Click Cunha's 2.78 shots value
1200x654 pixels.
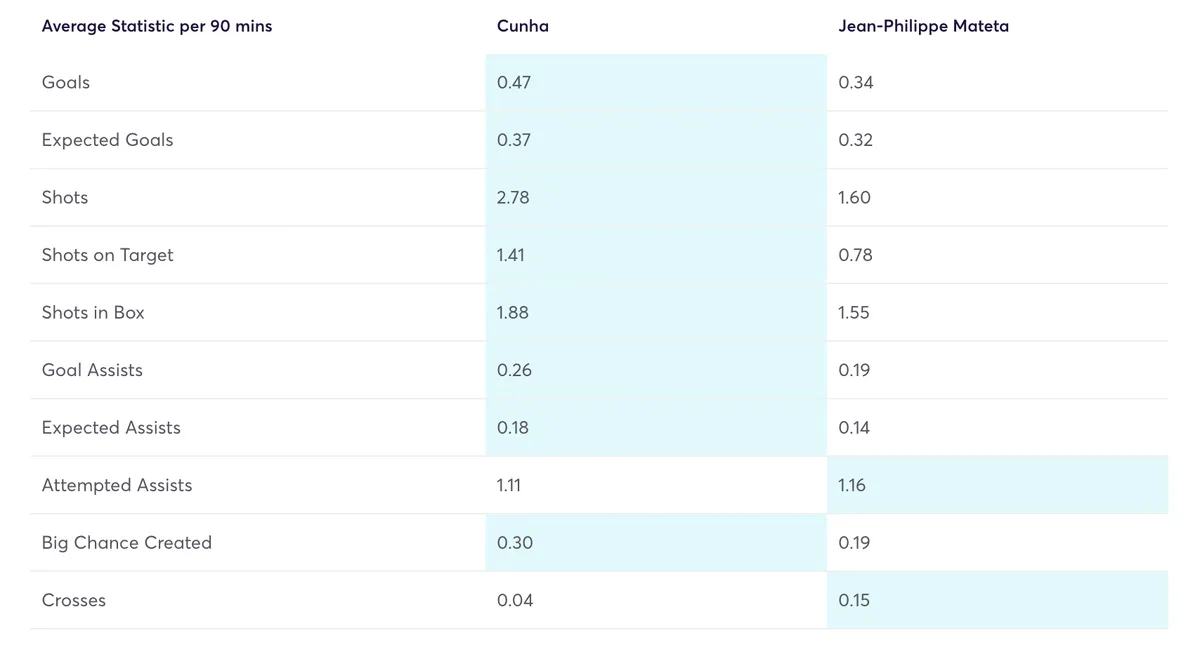[x=514, y=197]
